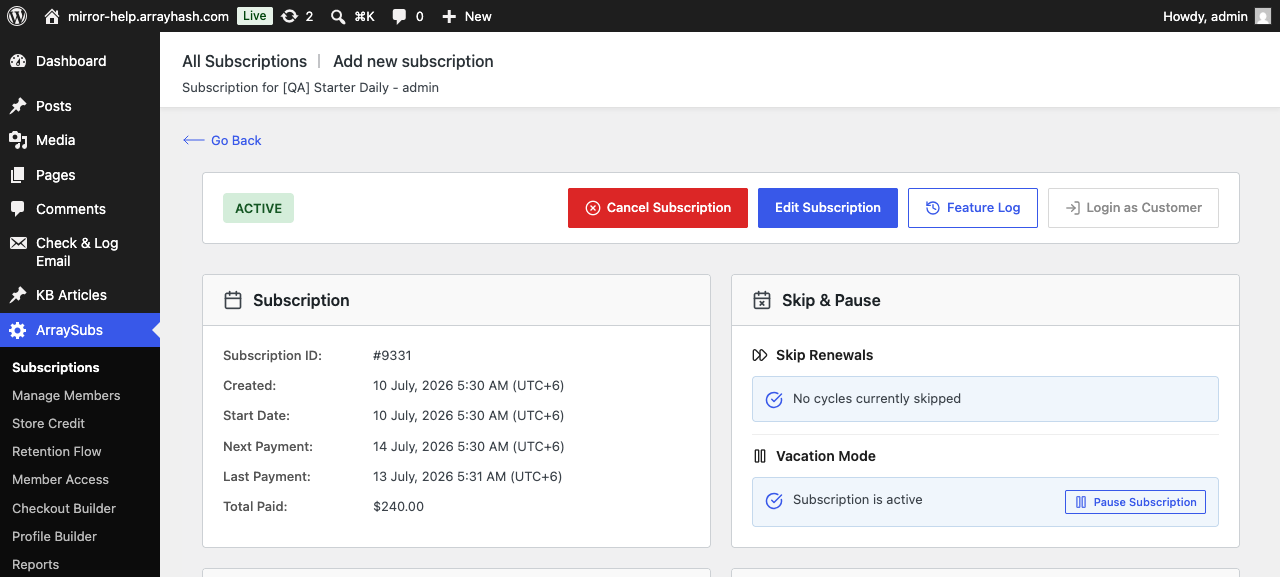This screenshot has height=577, width=1280.
Task: Open Profile Builder submenu
Action: click(54, 536)
